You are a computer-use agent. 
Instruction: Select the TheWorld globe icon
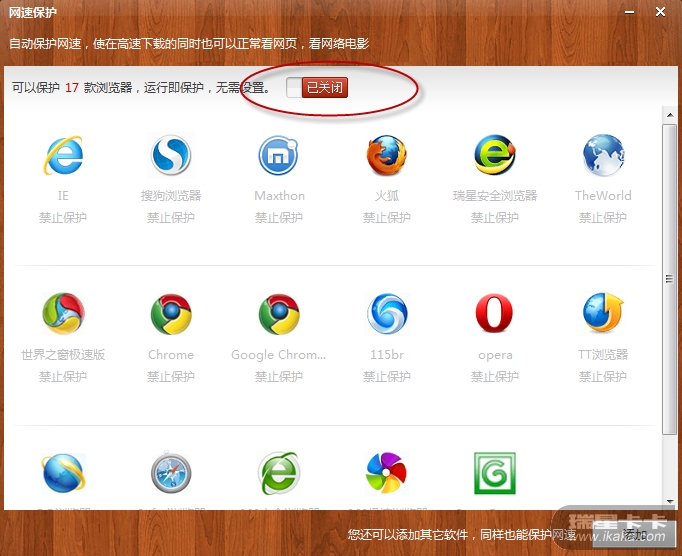tap(603, 155)
